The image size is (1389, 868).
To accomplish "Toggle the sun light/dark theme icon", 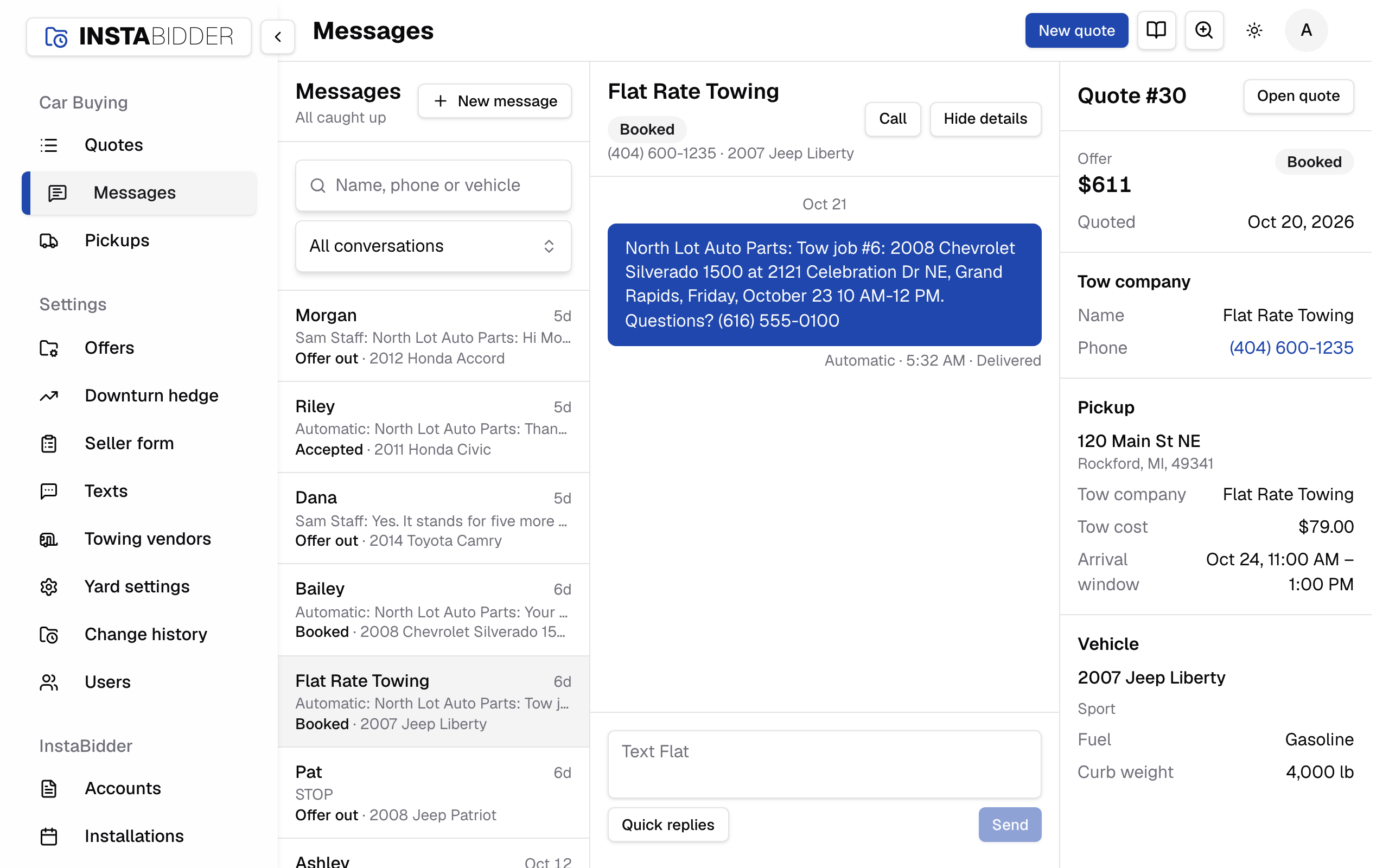I will point(1254,30).
